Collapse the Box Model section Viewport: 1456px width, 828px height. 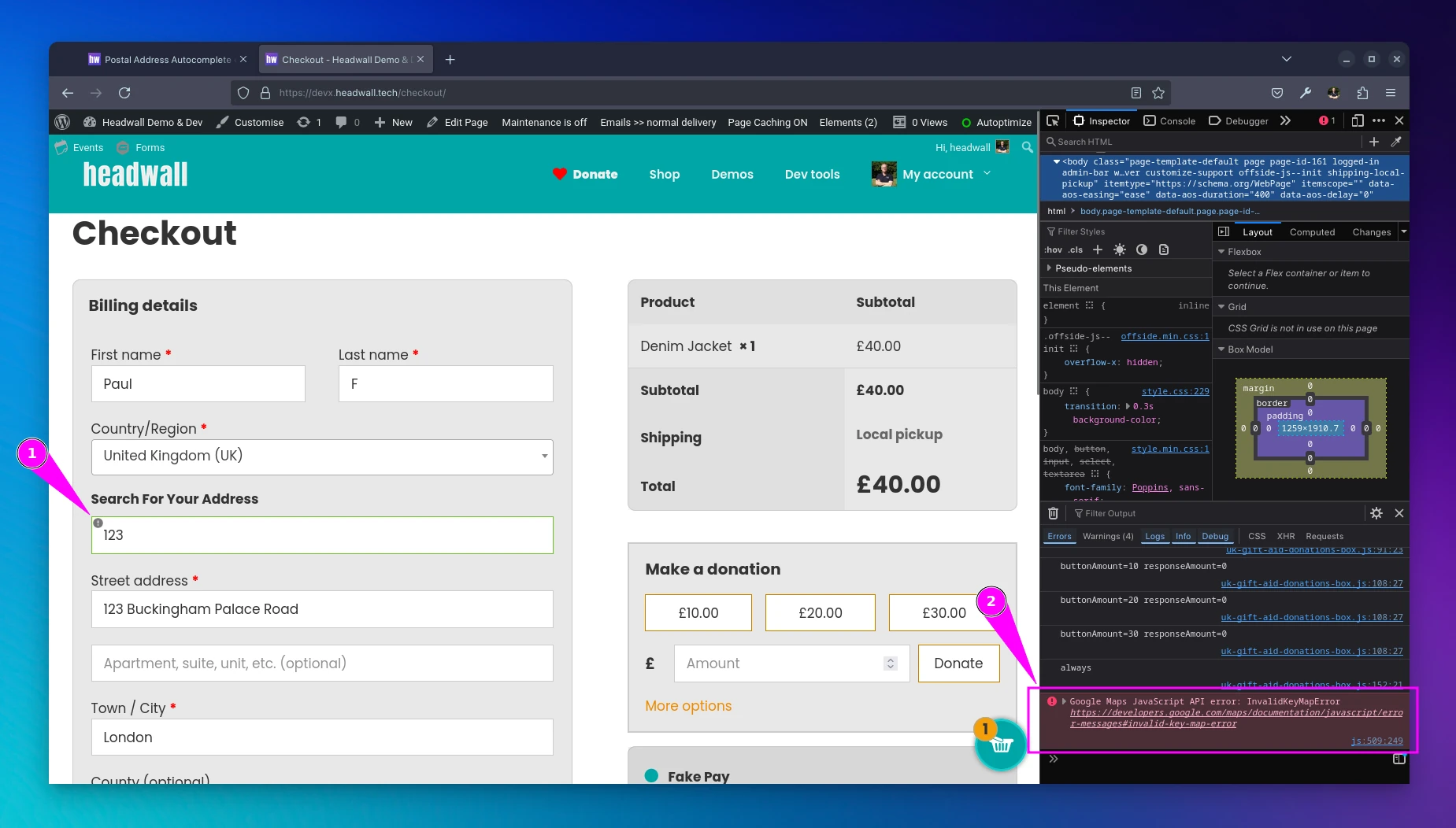tap(1221, 349)
